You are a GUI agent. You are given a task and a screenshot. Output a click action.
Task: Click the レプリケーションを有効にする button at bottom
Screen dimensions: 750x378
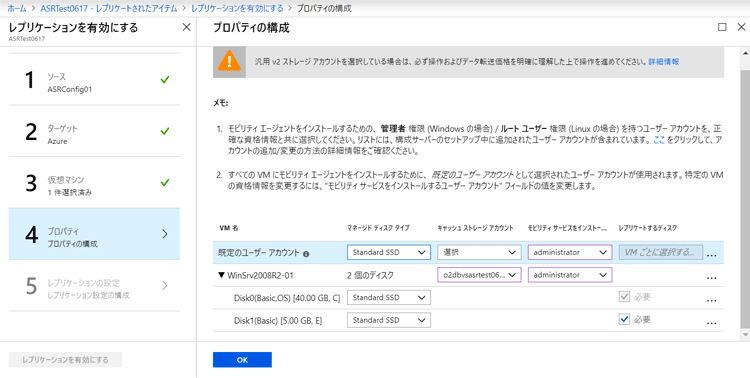pos(66,360)
